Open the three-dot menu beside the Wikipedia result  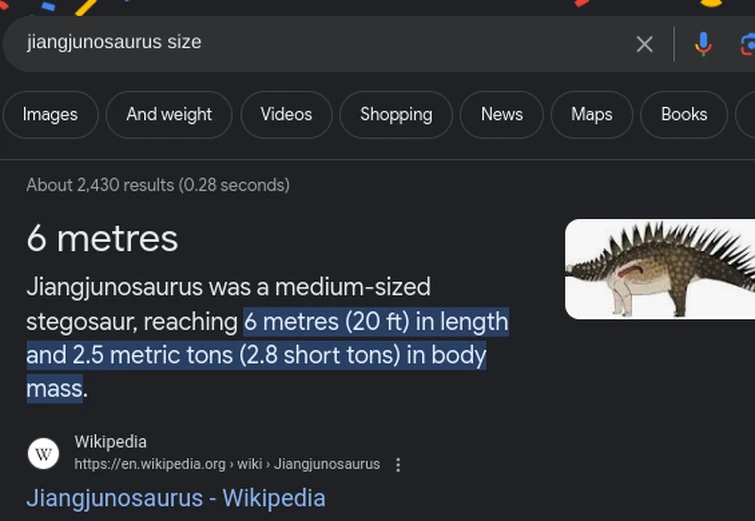tap(398, 465)
